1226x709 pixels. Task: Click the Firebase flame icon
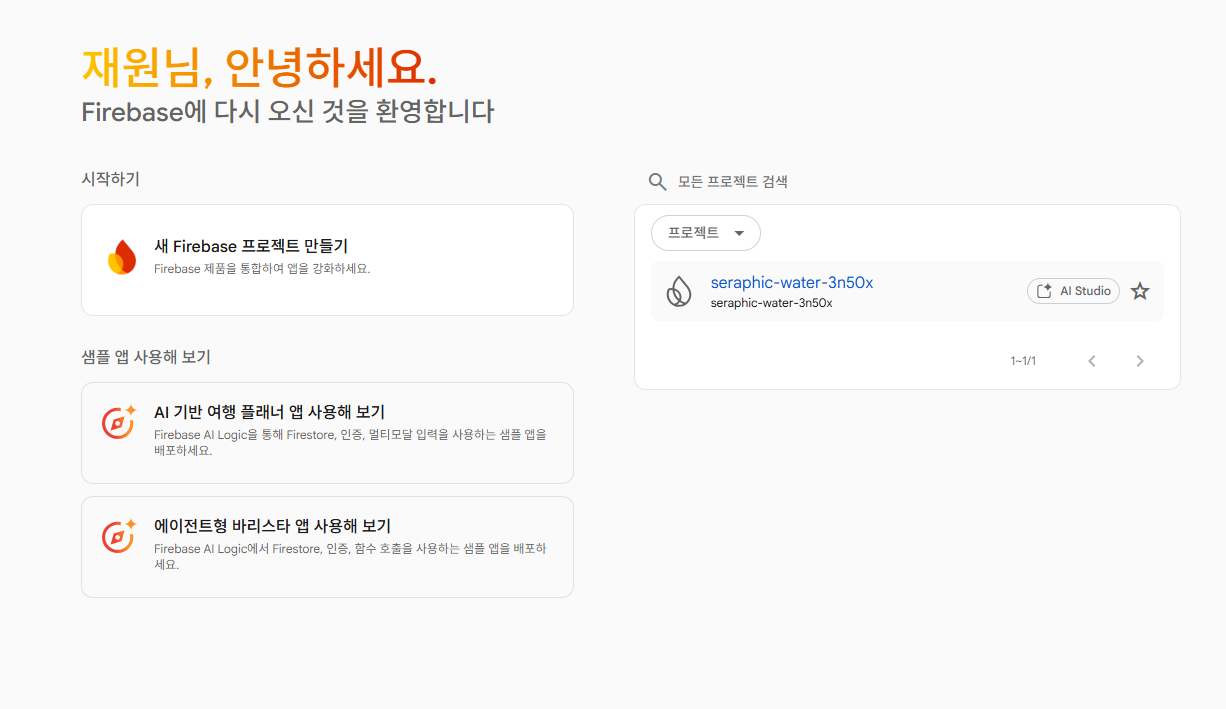(121, 258)
